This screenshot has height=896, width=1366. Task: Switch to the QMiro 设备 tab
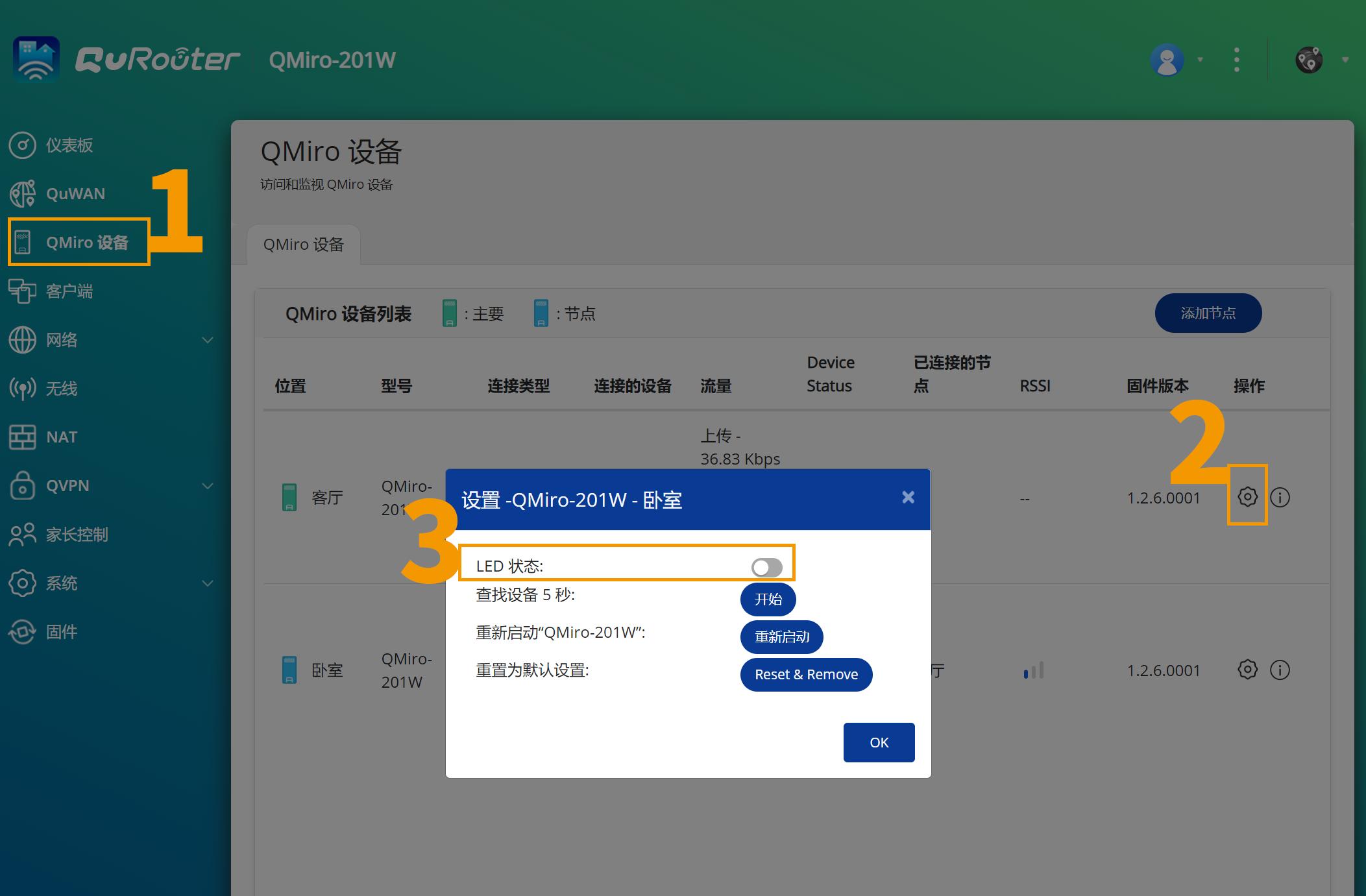point(302,245)
